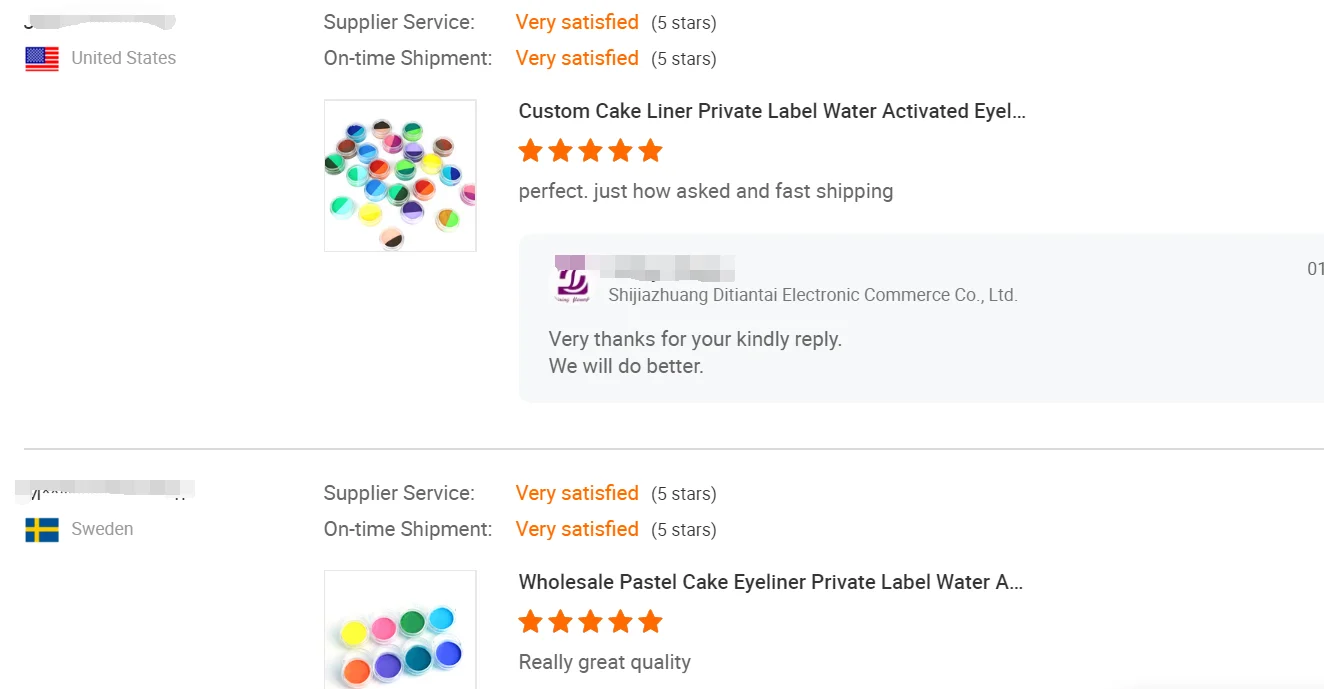
Task: Click the blurred Sweden reviewer name
Action: pos(105,490)
